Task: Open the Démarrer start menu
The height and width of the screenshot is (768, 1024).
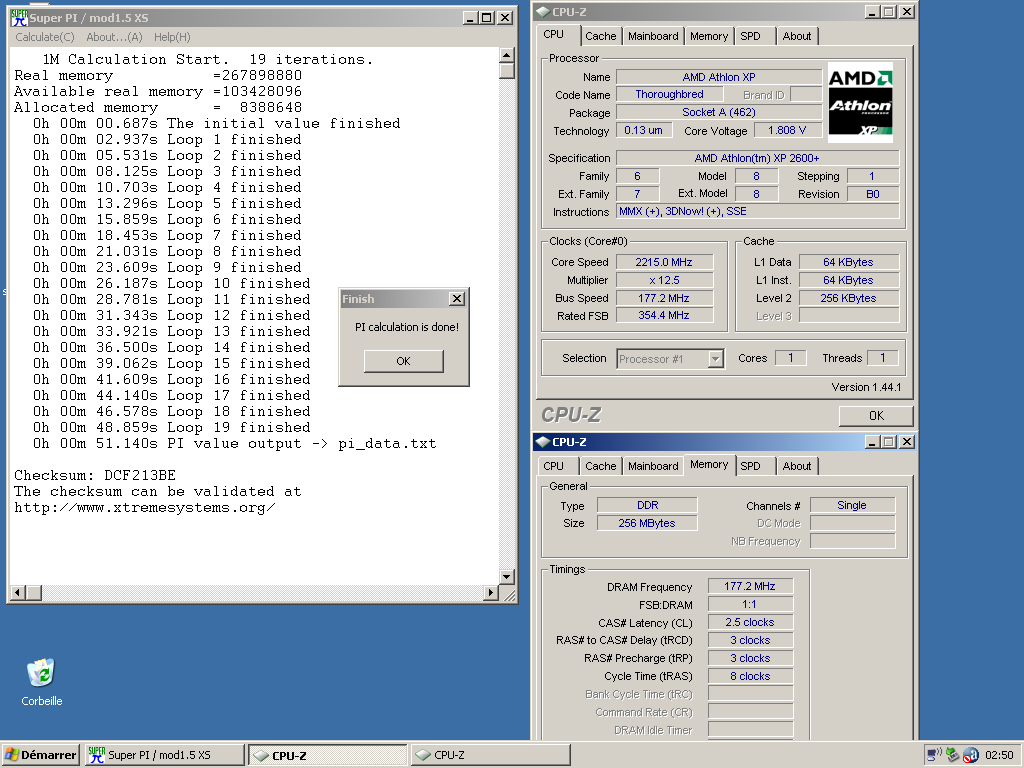Action: click(x=41, y=755)
